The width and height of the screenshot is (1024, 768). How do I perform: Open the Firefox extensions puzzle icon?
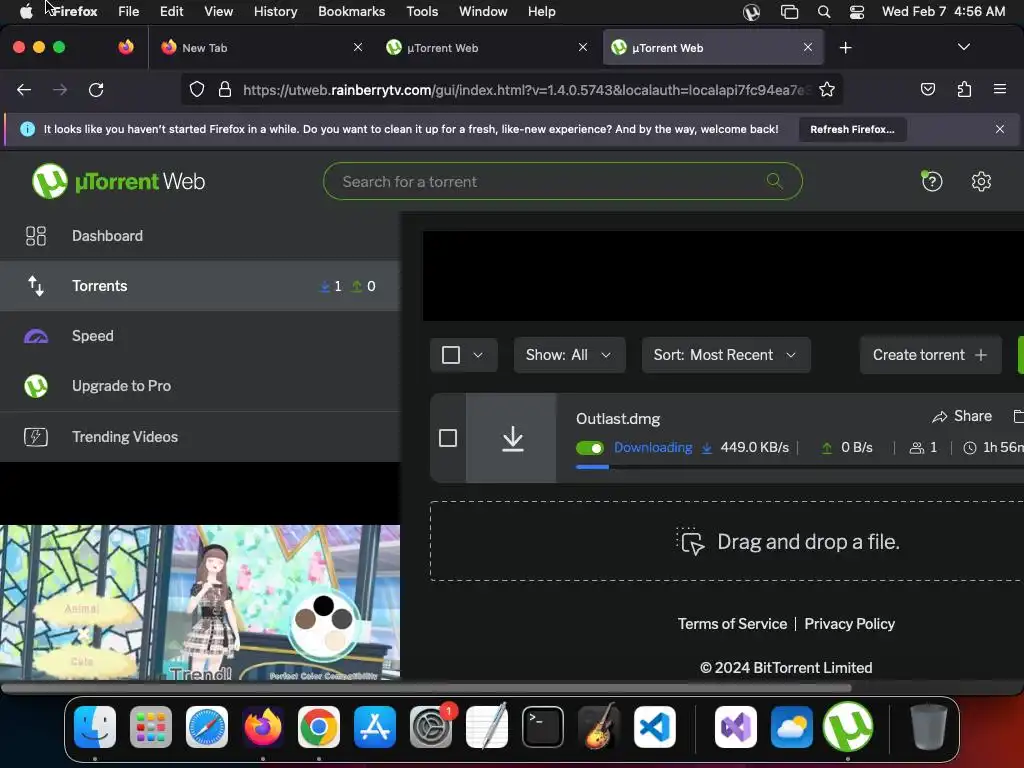(x=964, y=89)
